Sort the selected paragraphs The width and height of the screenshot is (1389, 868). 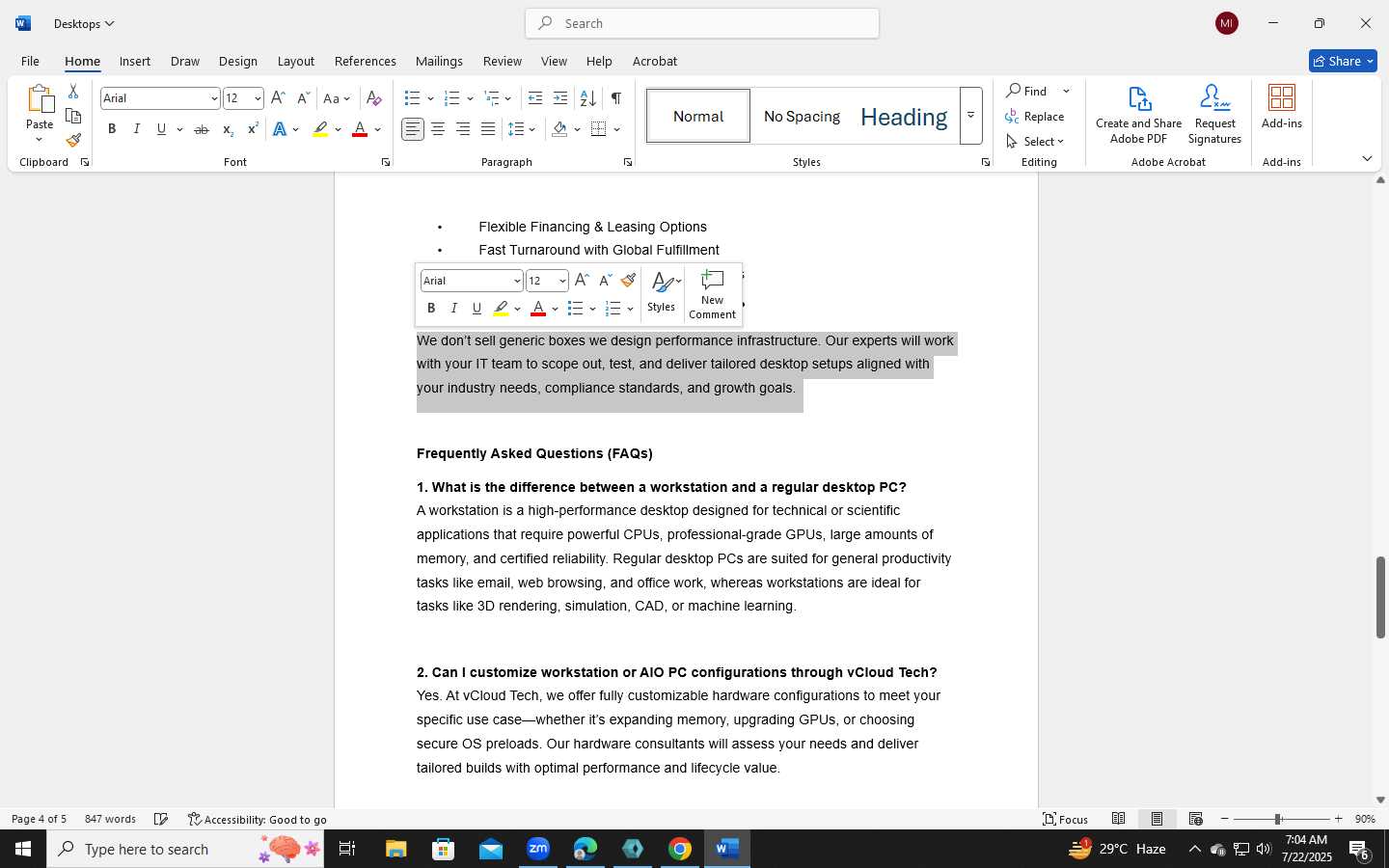[x=587, y=97]
